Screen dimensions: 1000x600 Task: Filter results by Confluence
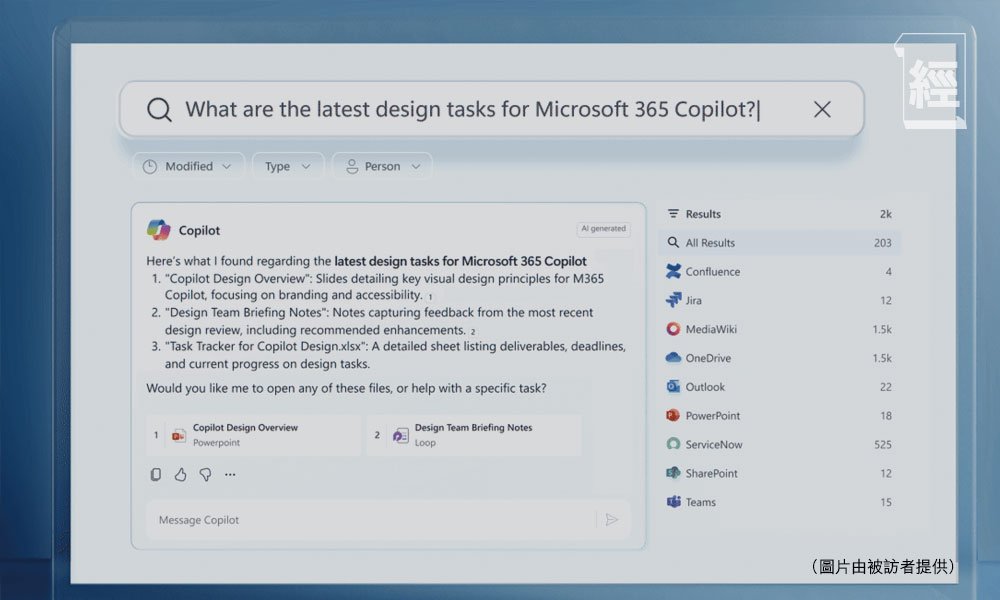click(779, 272)
